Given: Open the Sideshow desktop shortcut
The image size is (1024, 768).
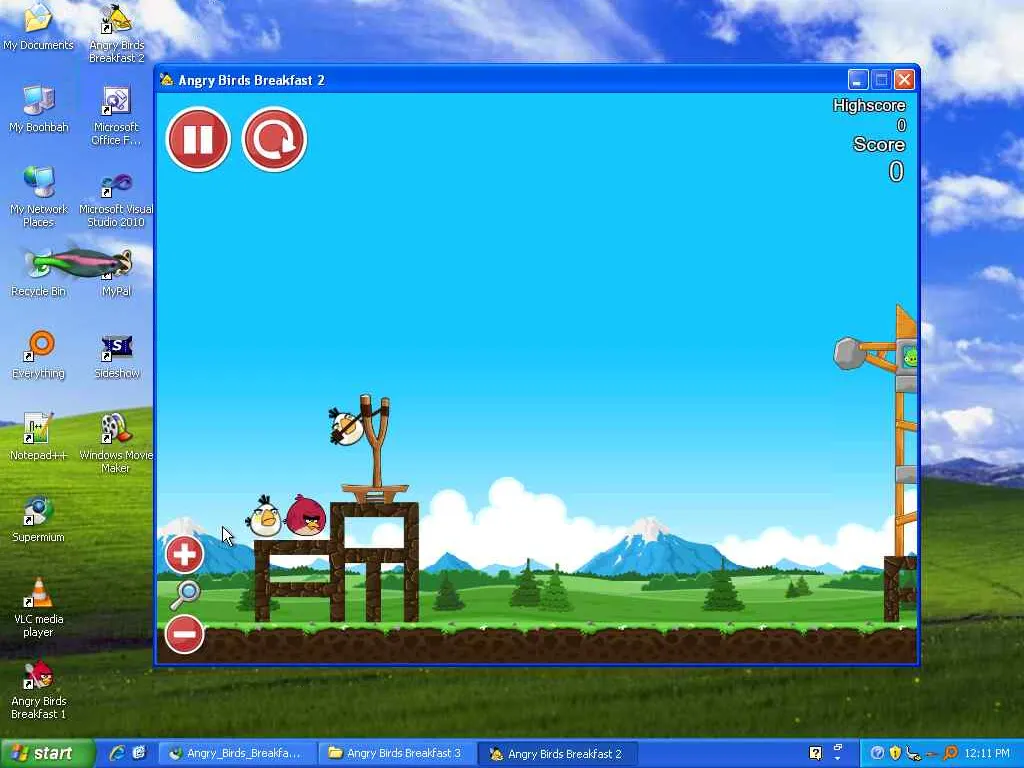Looking at the screenshot, I should [x=116, y=357].
